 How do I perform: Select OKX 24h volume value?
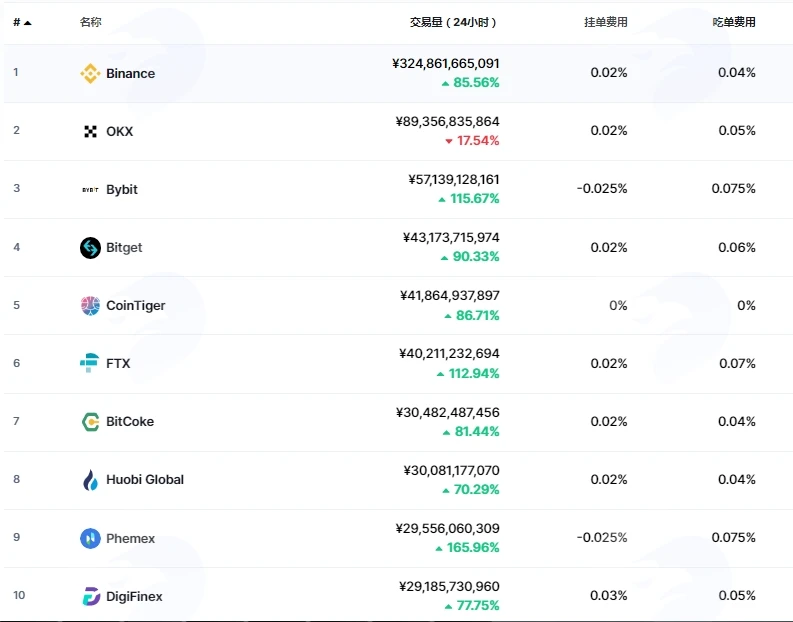pos(448,121)
